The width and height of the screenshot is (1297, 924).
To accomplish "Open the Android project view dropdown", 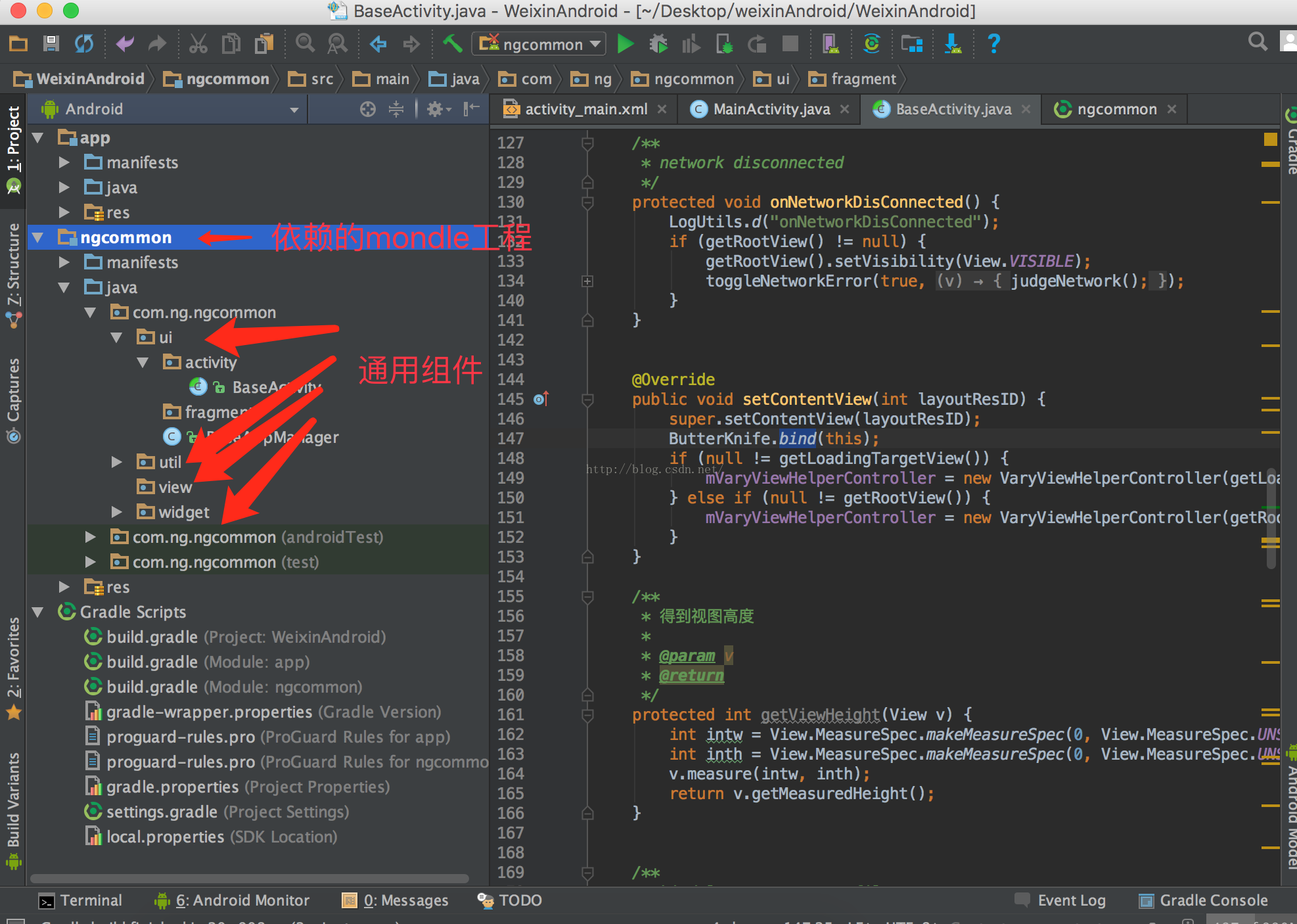I will (x=294, y=109).
